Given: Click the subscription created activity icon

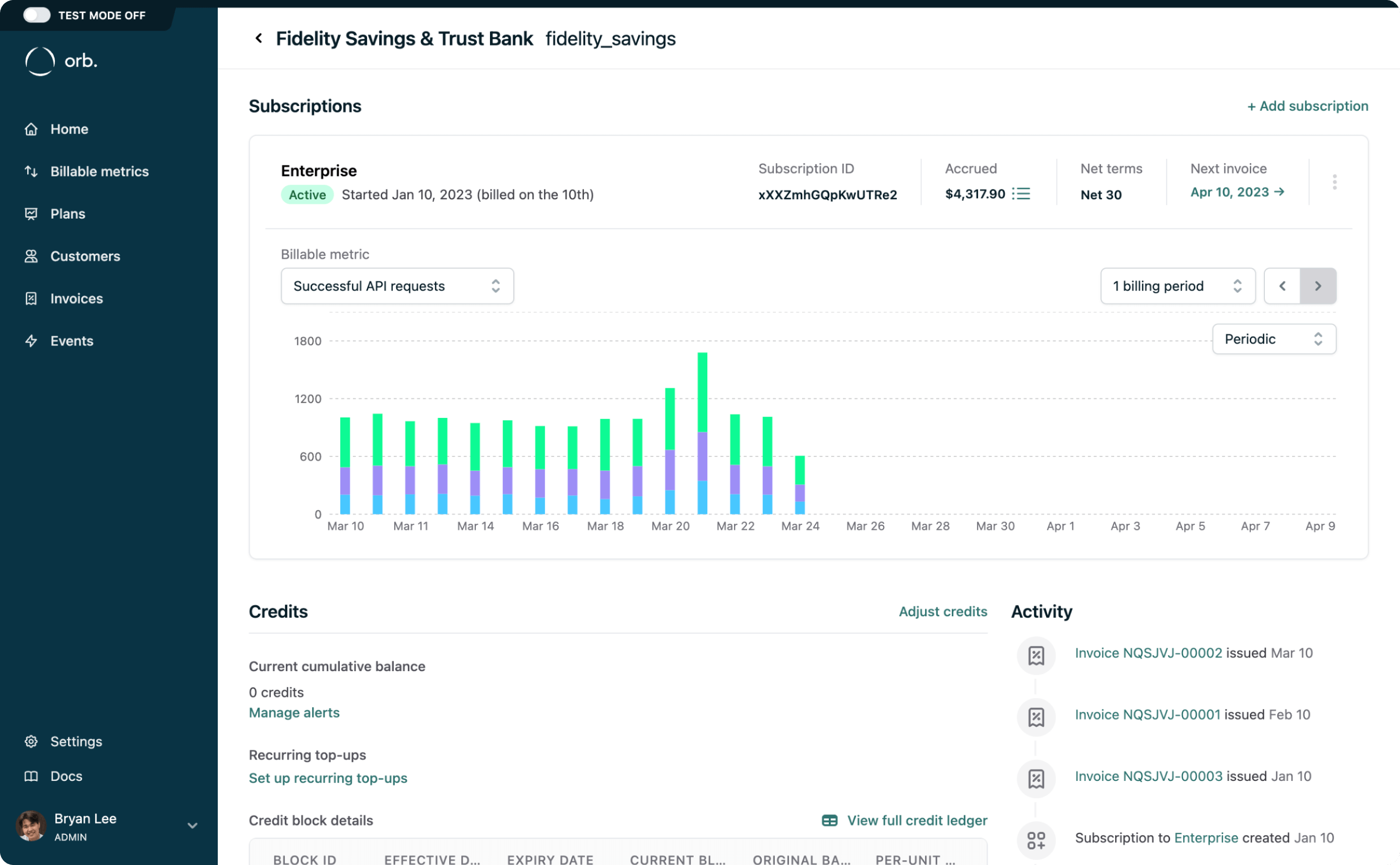Looking at the screenshot, I should click(x=1036, y=839).
